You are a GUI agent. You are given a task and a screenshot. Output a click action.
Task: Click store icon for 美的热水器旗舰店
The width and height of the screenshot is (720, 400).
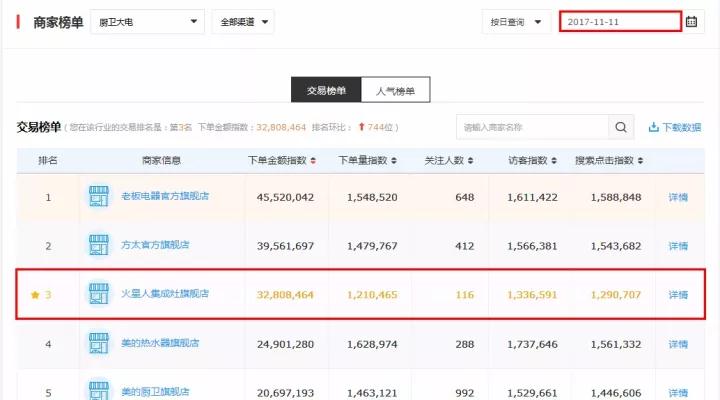(x=99, y=343)
